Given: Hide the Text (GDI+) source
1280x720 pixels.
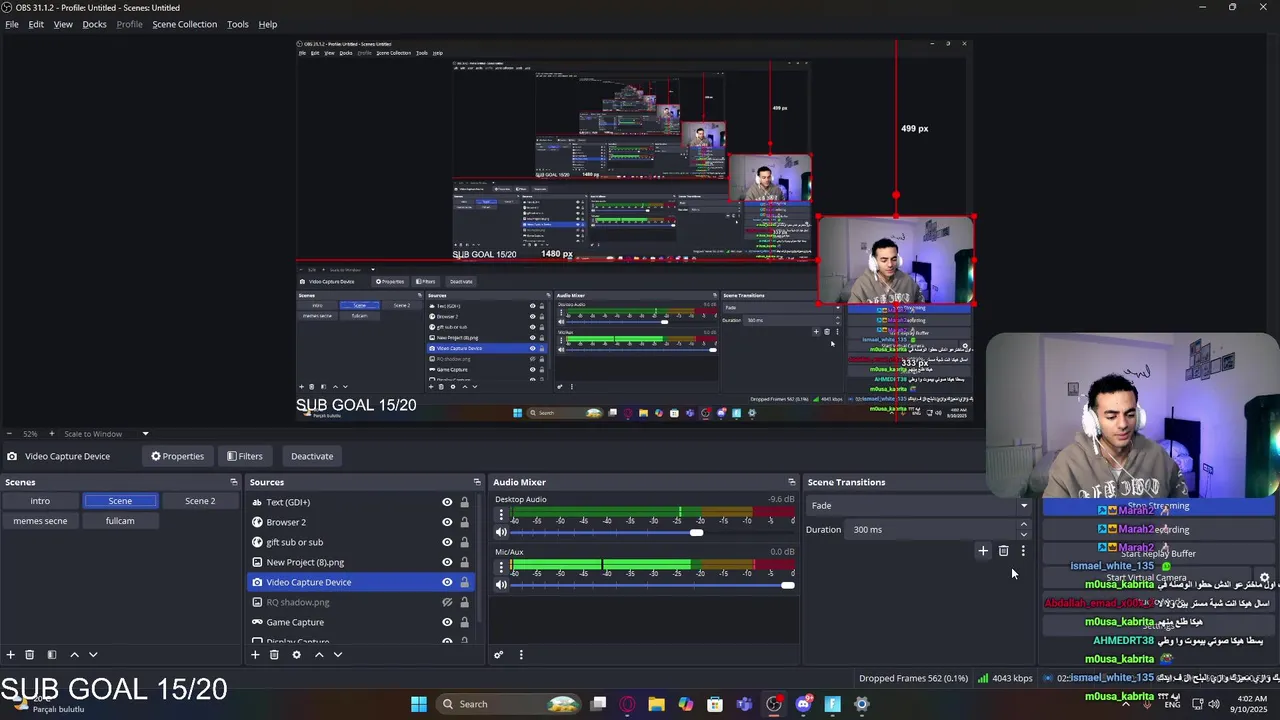Looking at the screenshot, I should 447,502.
